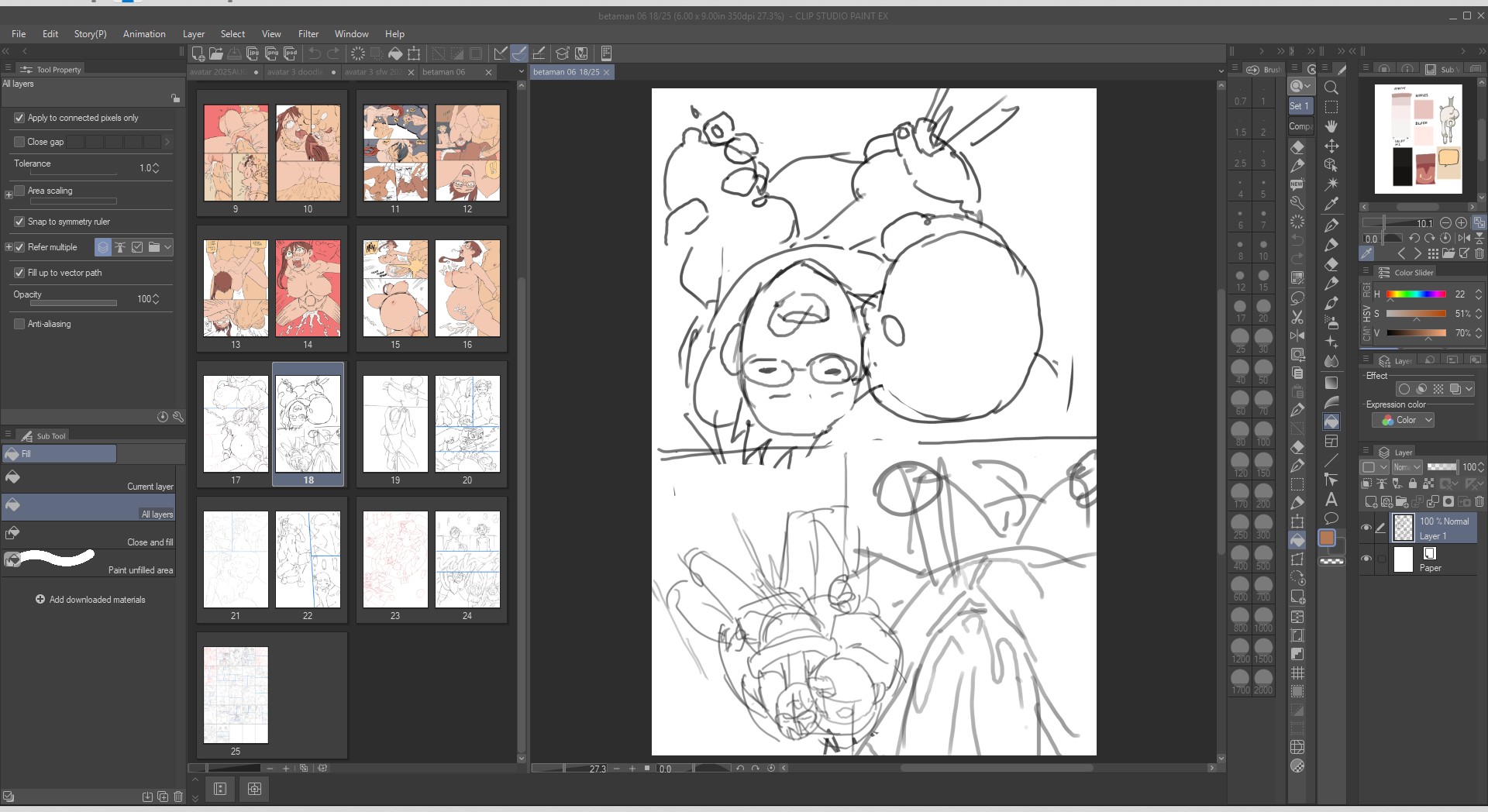Viewport: 1488px width, 812px height.
Task: Open the canvas tab list dropdown arrow
Action: tap(1221, 72)
